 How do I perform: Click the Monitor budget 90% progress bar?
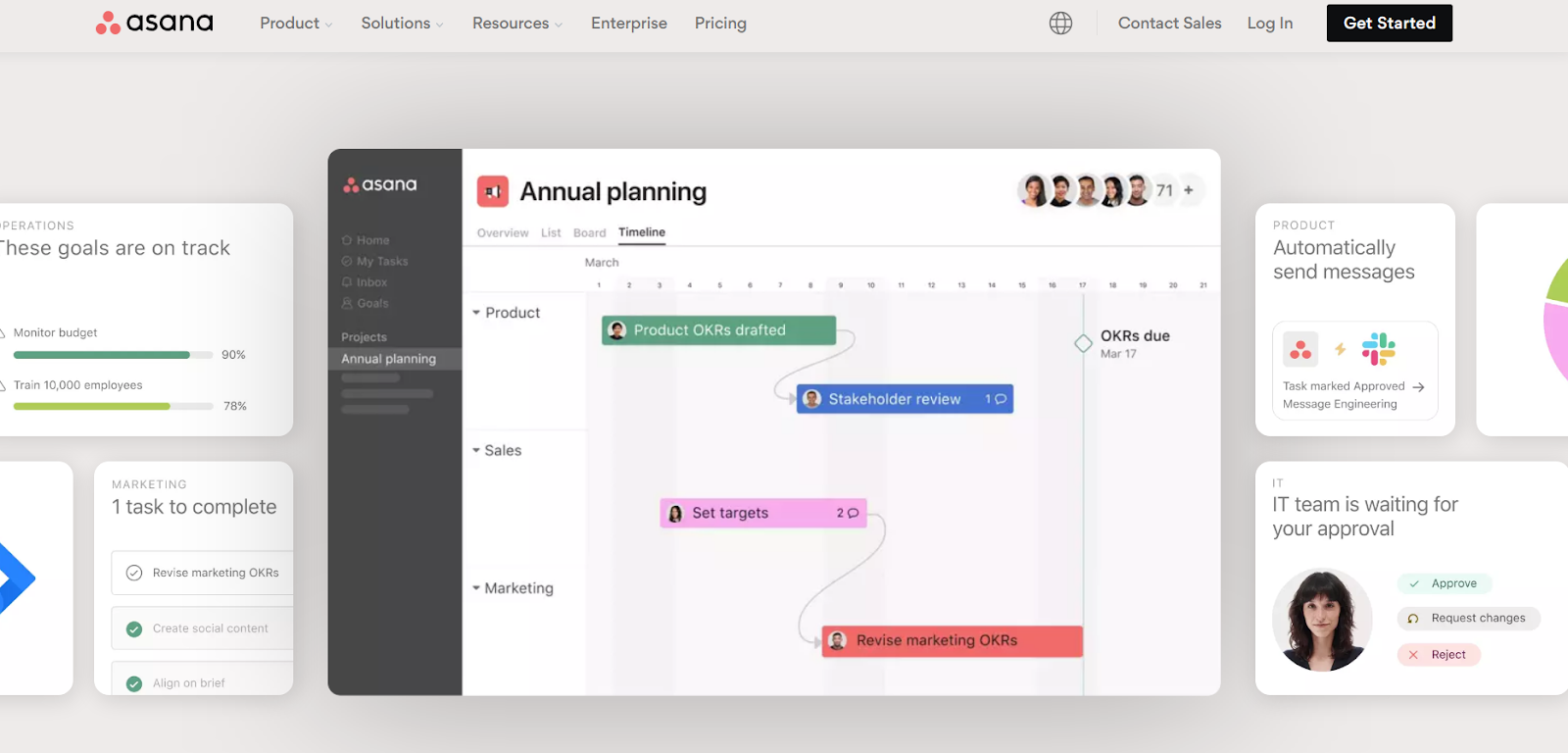[x=114, y=355]
